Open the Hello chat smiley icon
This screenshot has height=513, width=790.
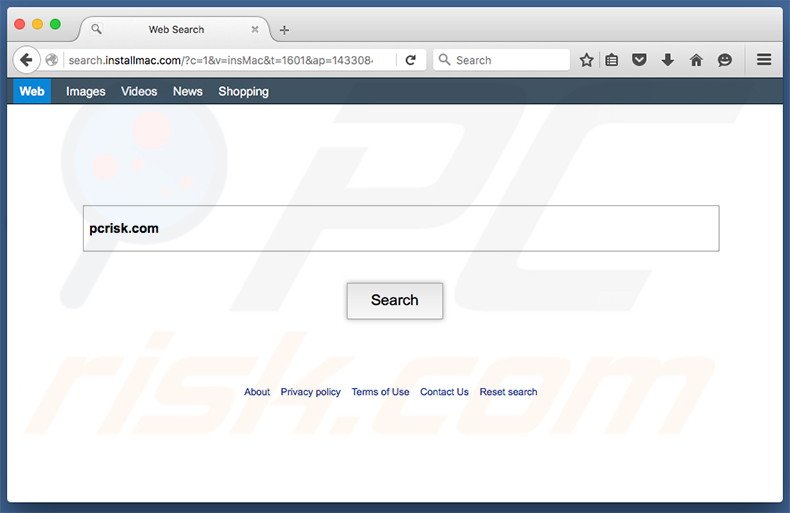(725, 60)
